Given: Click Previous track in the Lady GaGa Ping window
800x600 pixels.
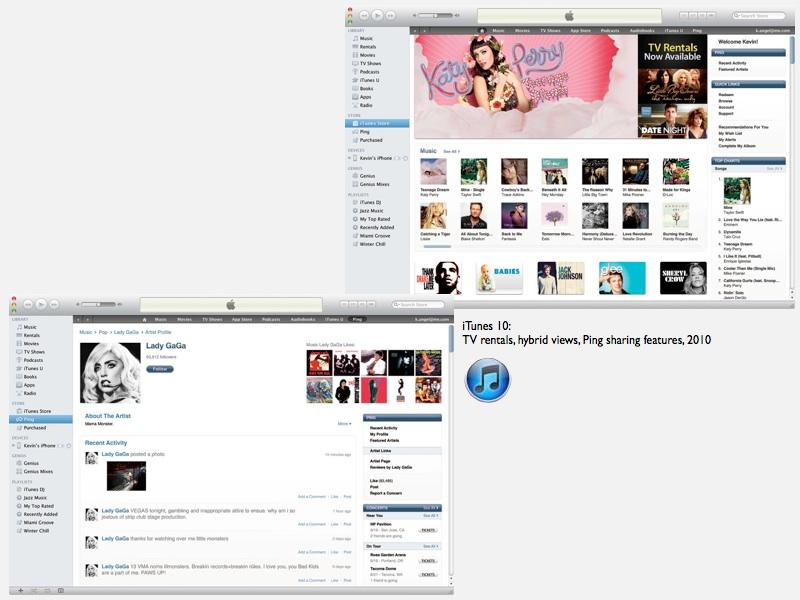Looking at the screenshot, I should (x=28, y=305).
